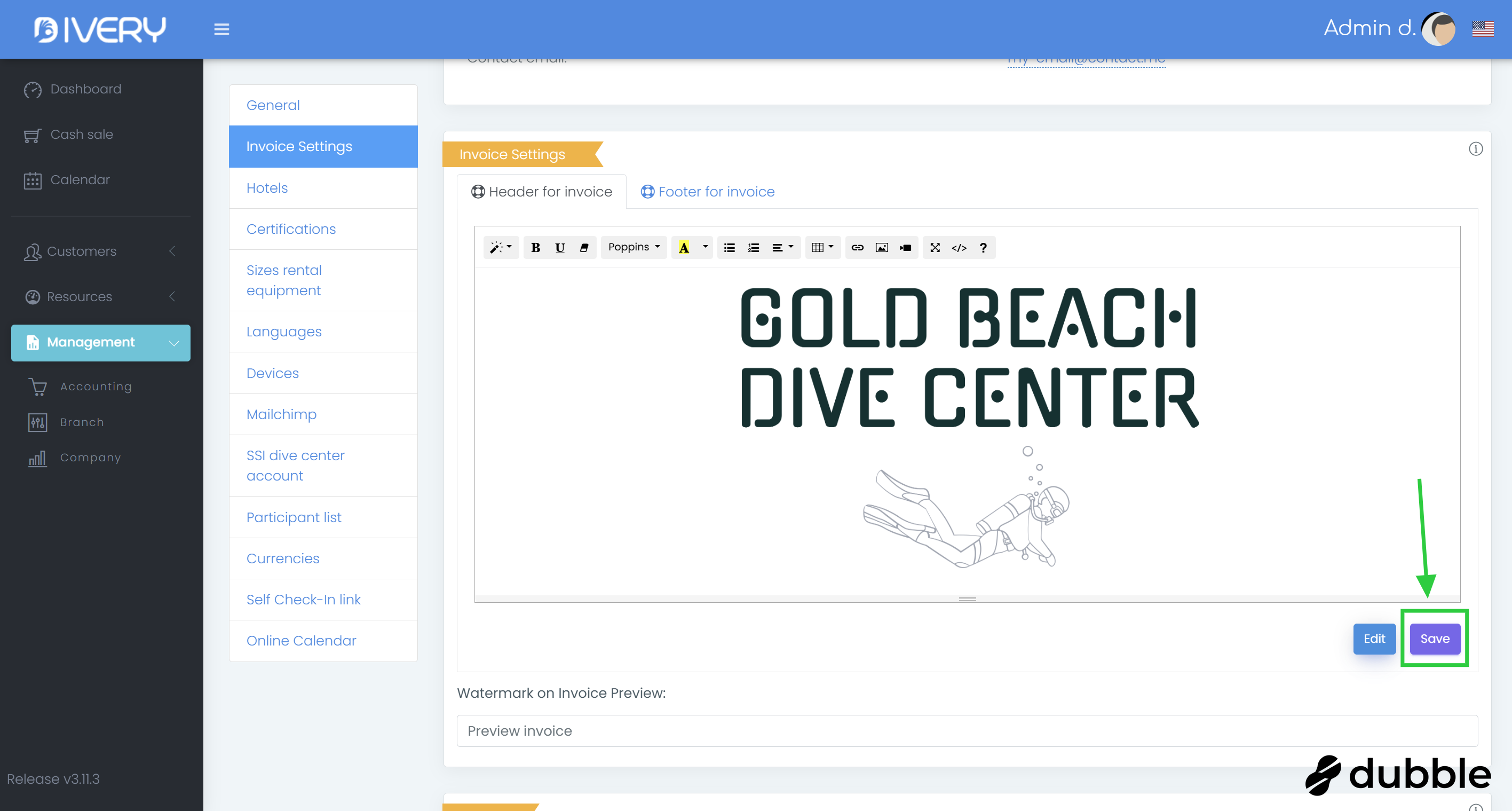Apply the yellow highlight color A
Image resolution: width=1512 pixels, height=811 pixels.
pyautogui.click(x=683, y=247)
